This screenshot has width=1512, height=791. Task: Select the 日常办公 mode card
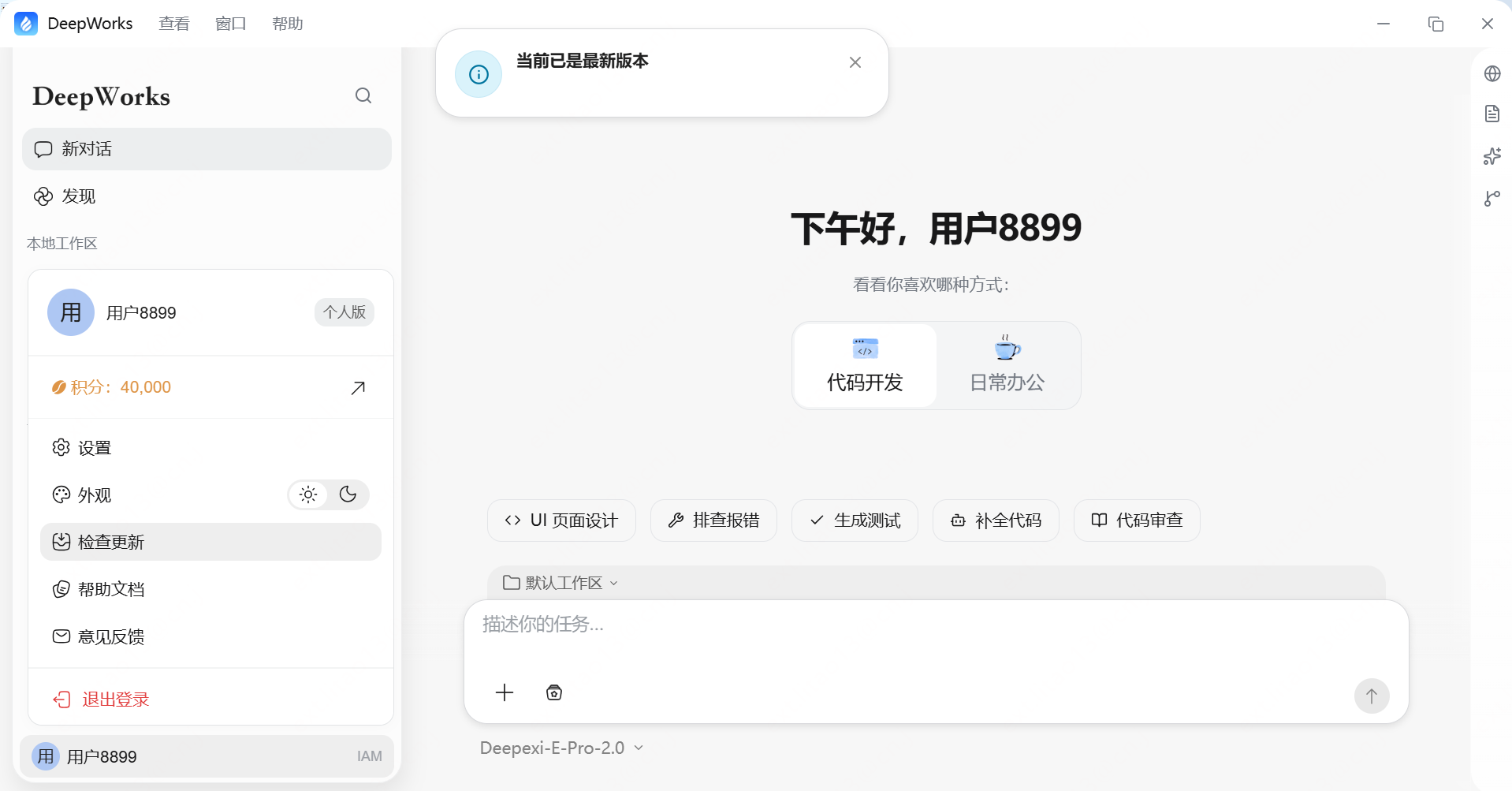pos(1007,365)
